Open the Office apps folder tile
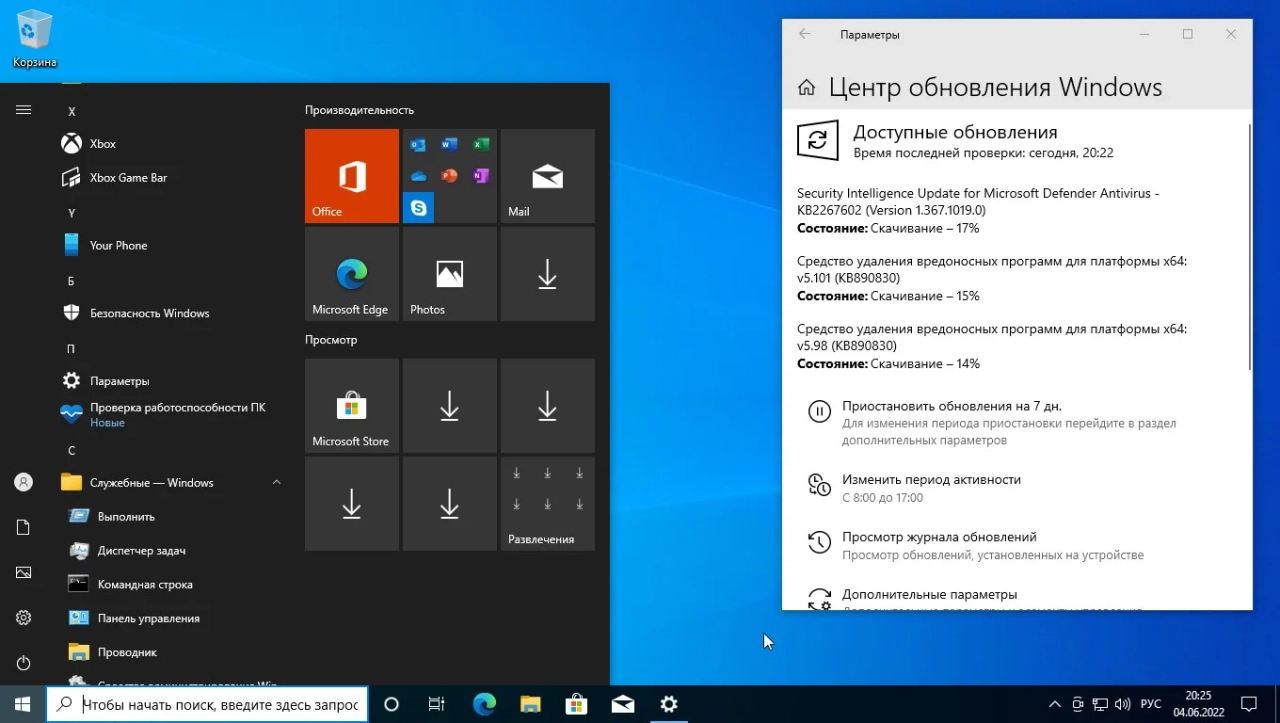Image resolution: width=1280 pixels, height=723 pixels. pos(450,176)
